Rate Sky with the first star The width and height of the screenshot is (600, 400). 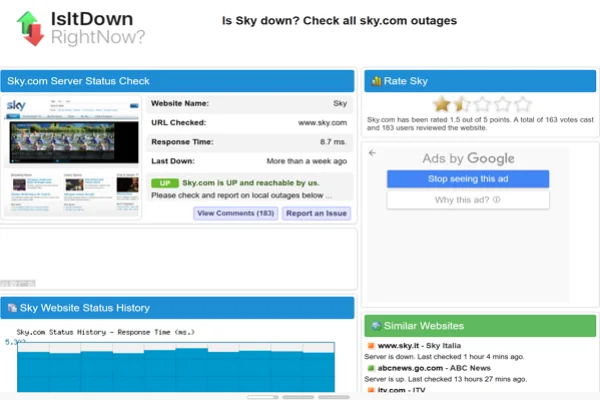tap(442, 104)
